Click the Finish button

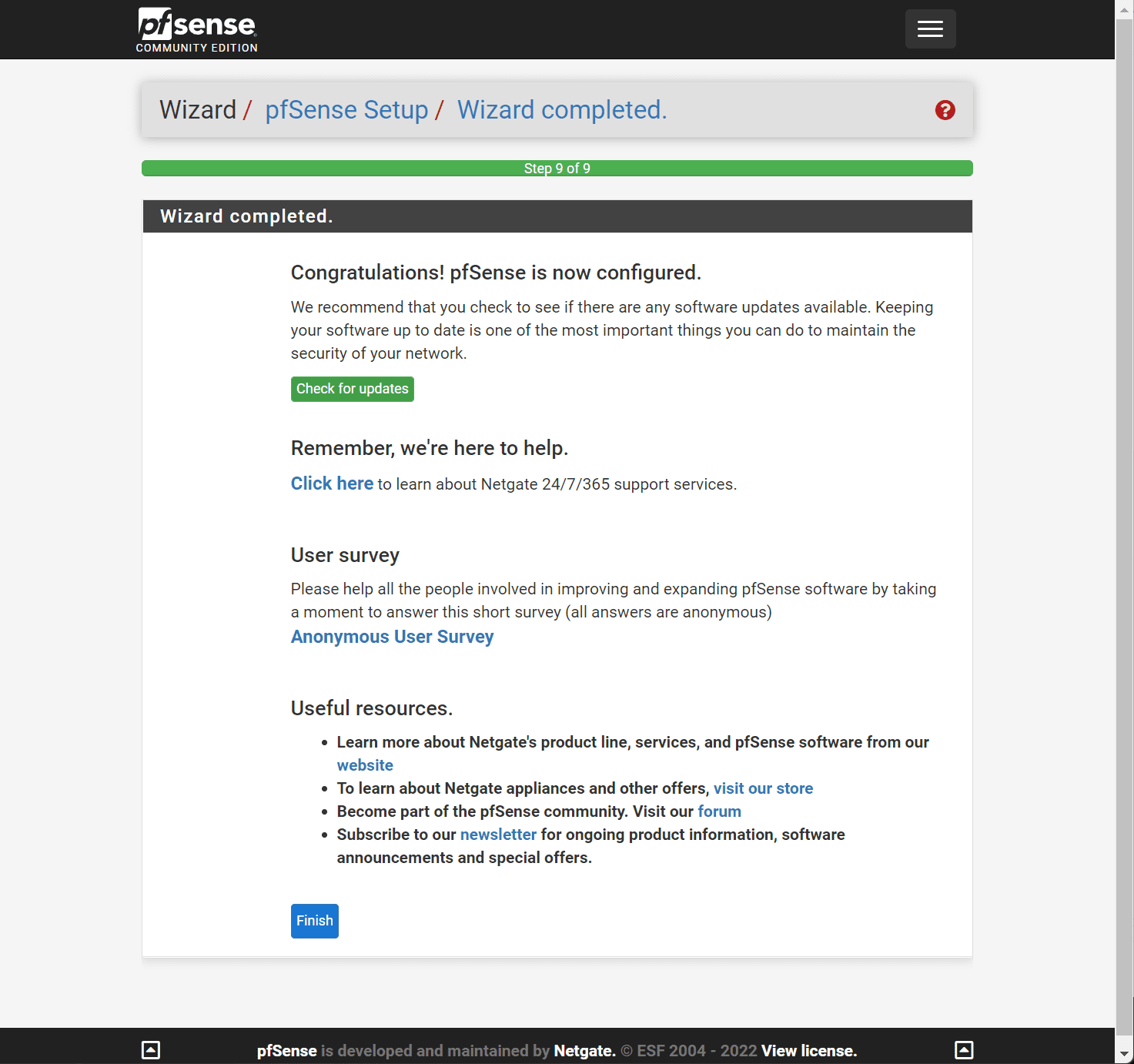tap(315, 921)
